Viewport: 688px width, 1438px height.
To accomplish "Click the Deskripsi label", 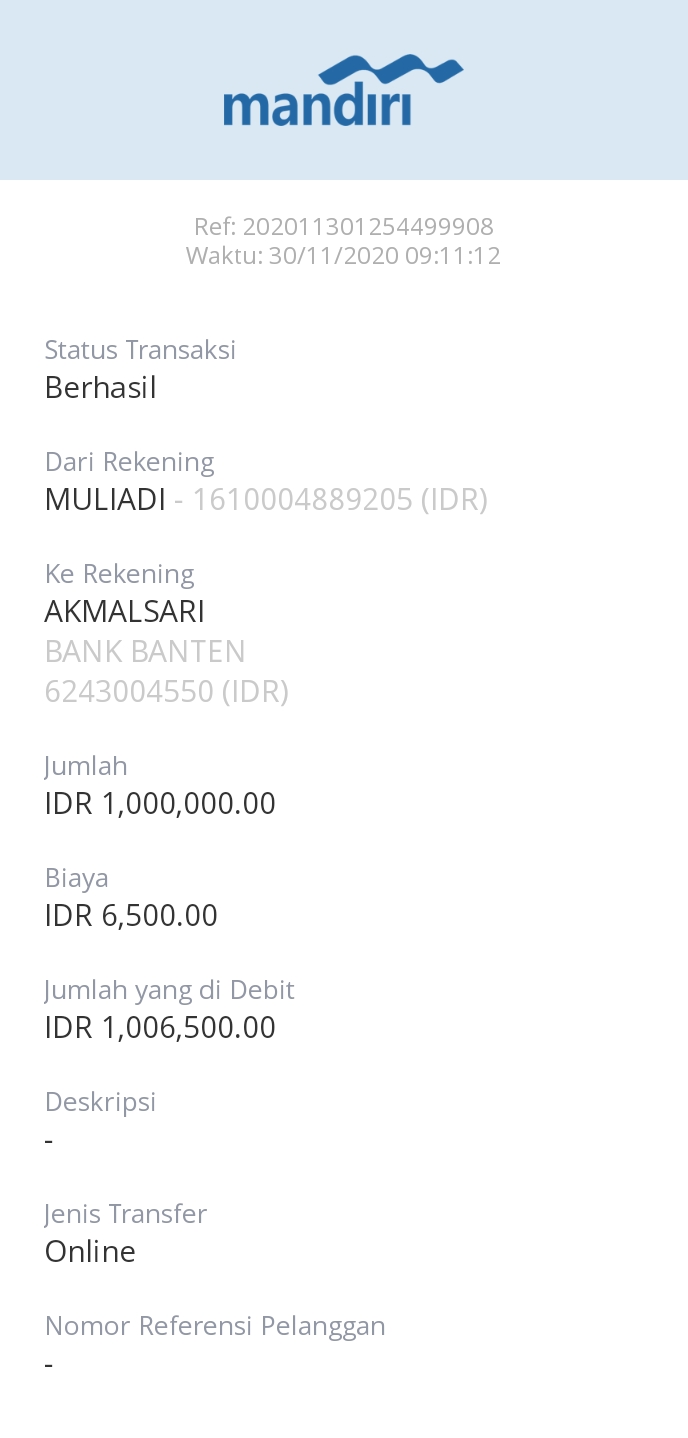I will click(x=100, y=1102).
